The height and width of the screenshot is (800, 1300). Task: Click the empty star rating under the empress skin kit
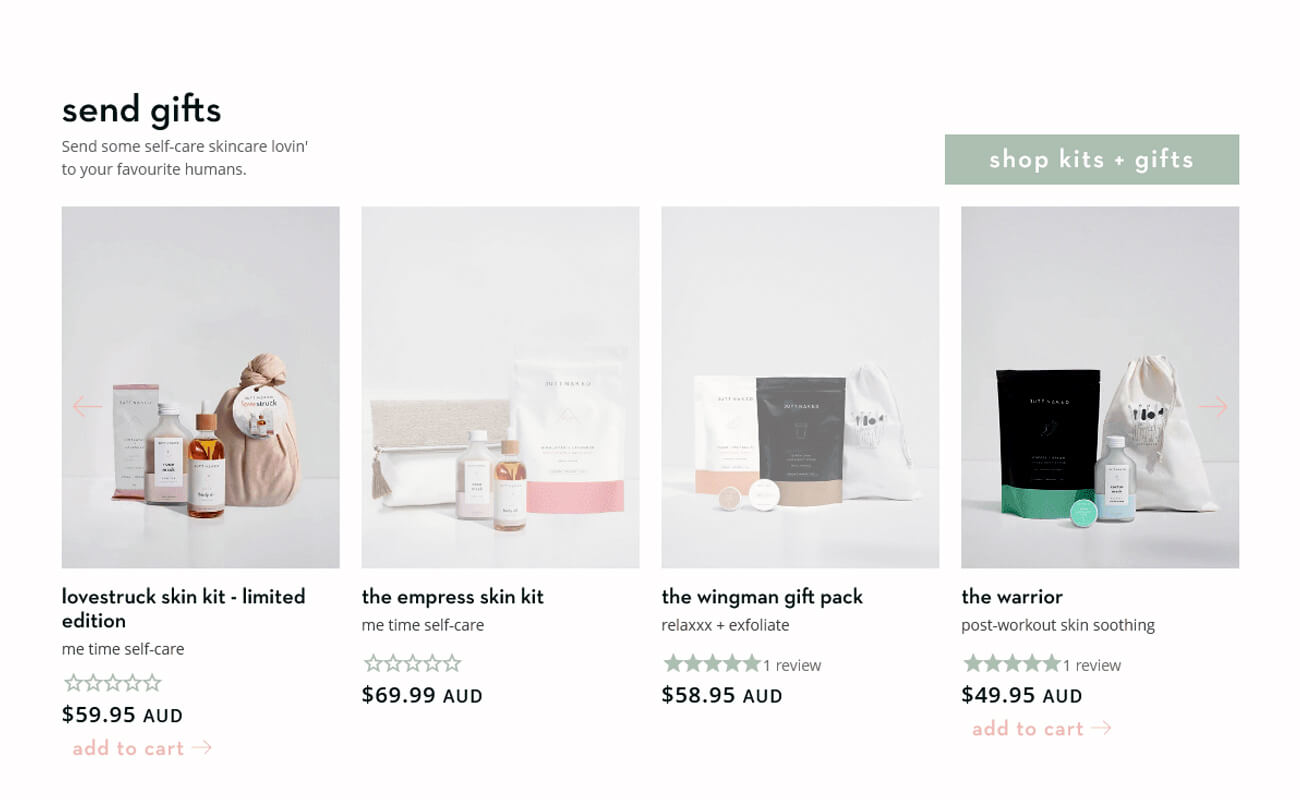click(x=413, y=663)
